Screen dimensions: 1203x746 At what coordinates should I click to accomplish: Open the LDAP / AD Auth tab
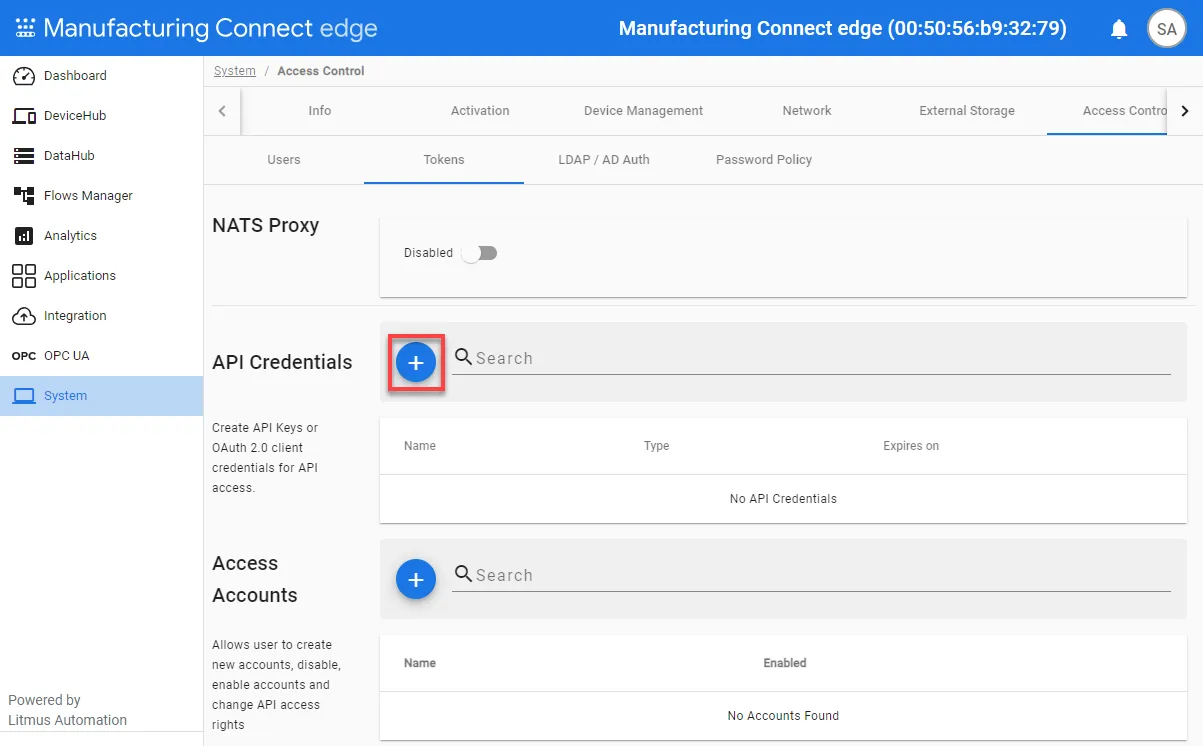click(x=604, y=160)
